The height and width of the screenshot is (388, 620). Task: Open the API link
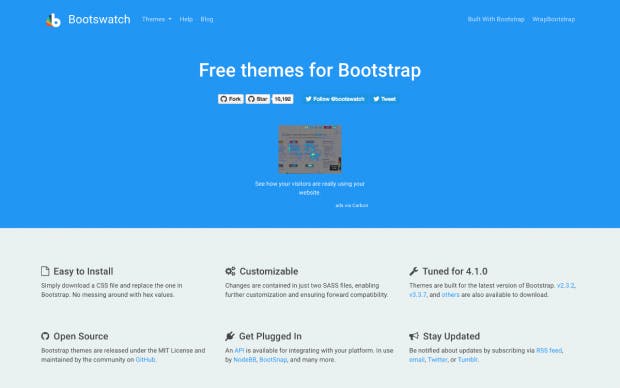[x=239, y=350]
